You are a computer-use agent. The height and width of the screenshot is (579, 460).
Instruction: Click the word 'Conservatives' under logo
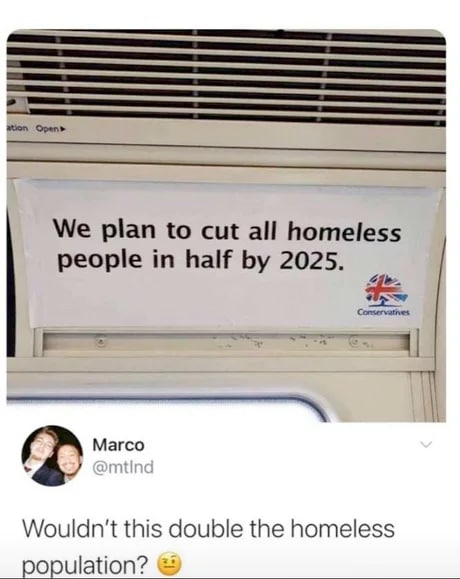pyautogui.click(x=383, y=312)
